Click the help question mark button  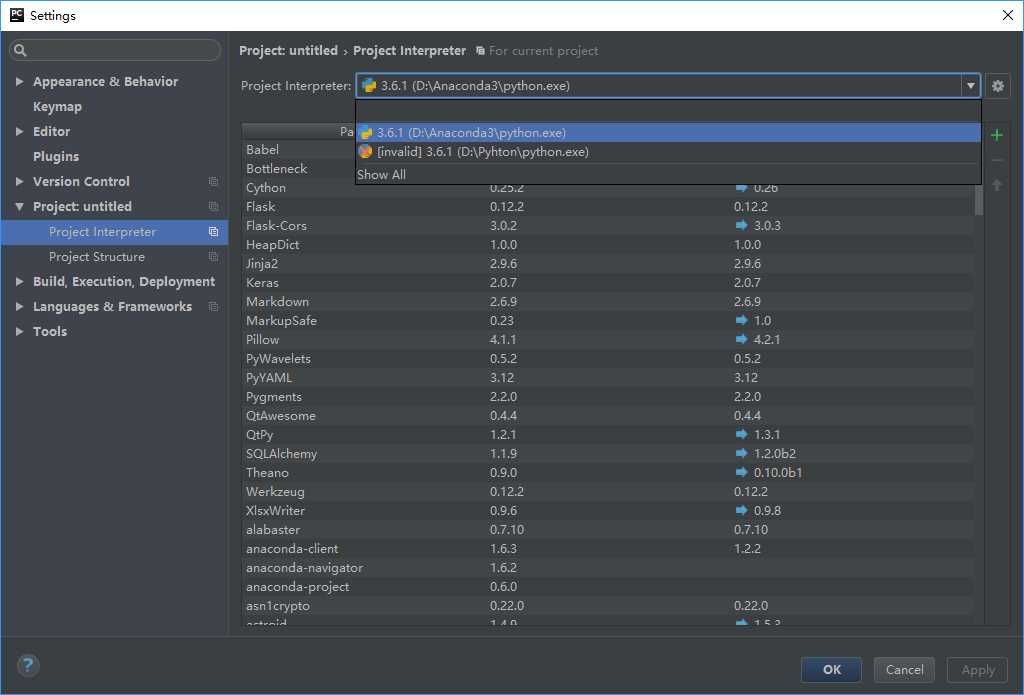(27, 666)
